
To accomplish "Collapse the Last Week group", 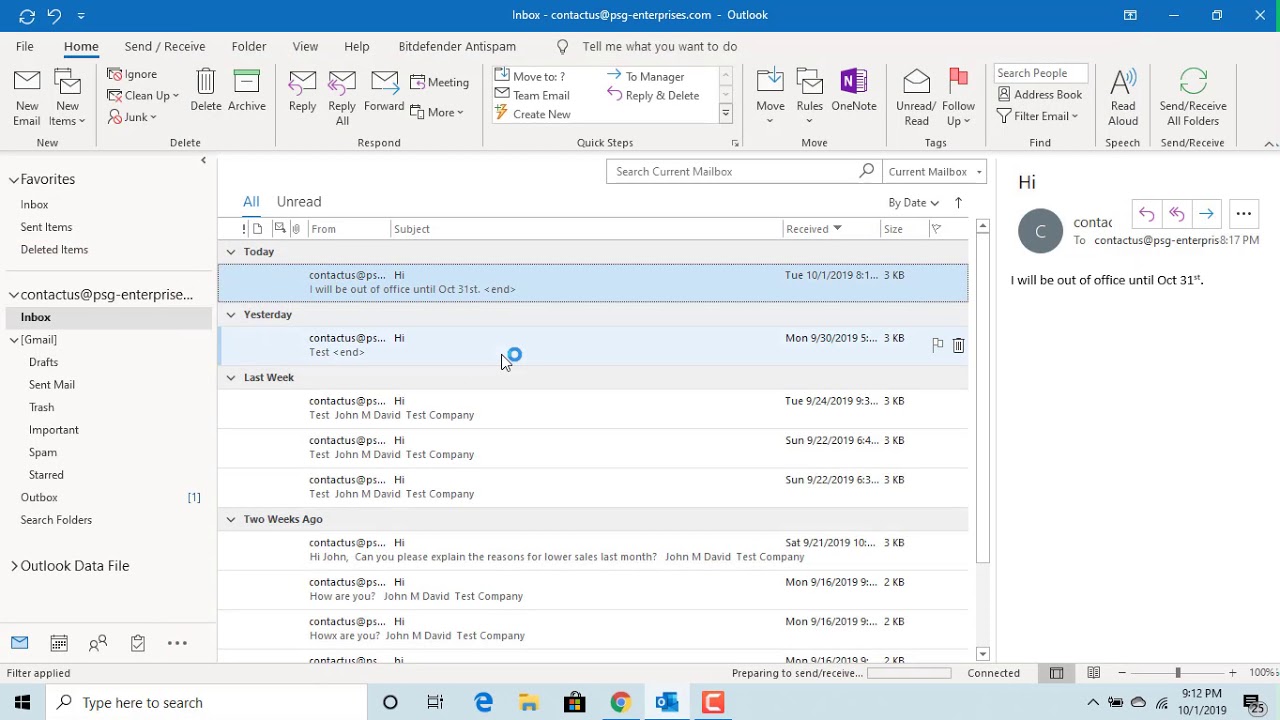I will coord(231,378).
